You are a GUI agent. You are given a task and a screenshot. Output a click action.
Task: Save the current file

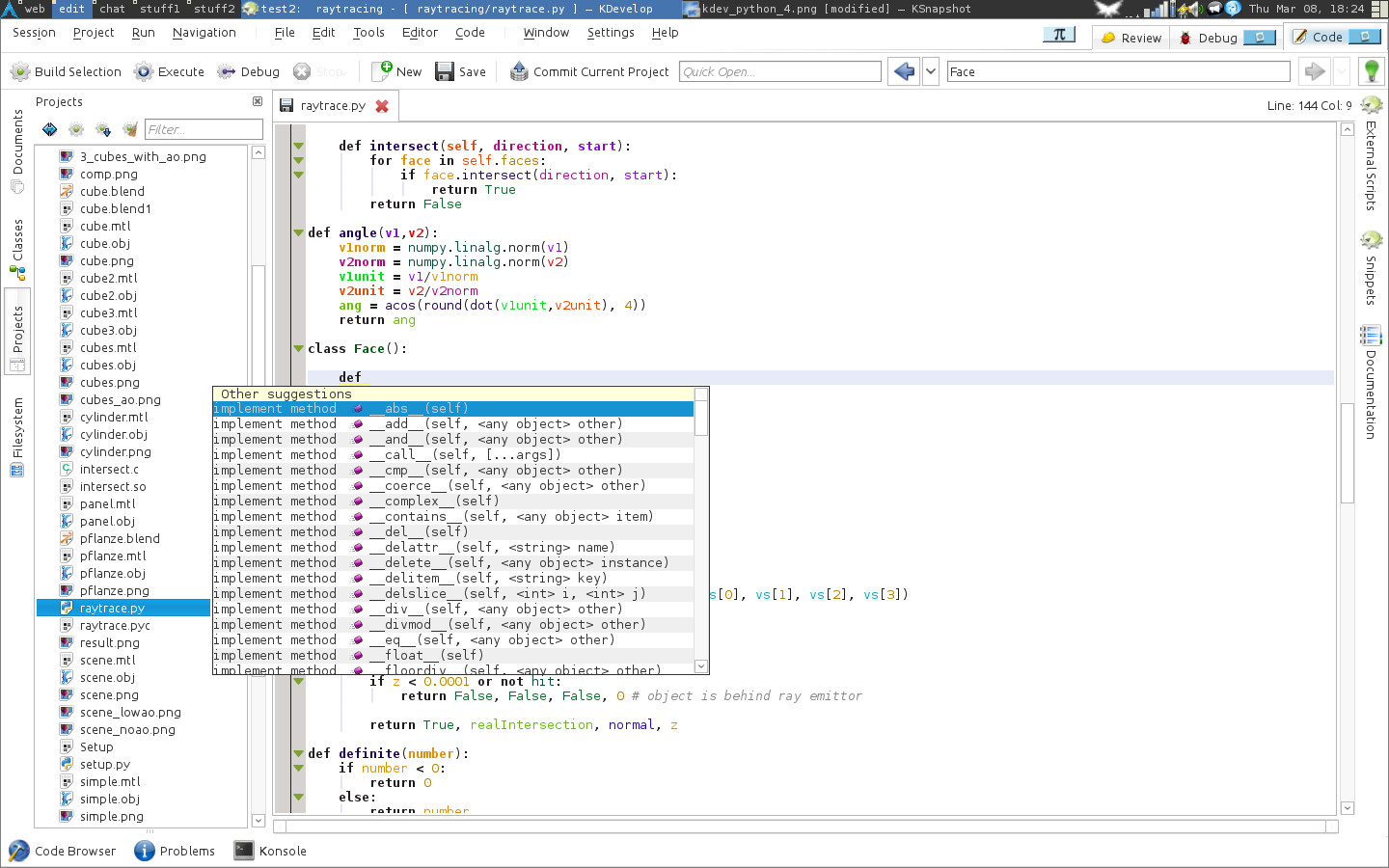tap(460, 72)
